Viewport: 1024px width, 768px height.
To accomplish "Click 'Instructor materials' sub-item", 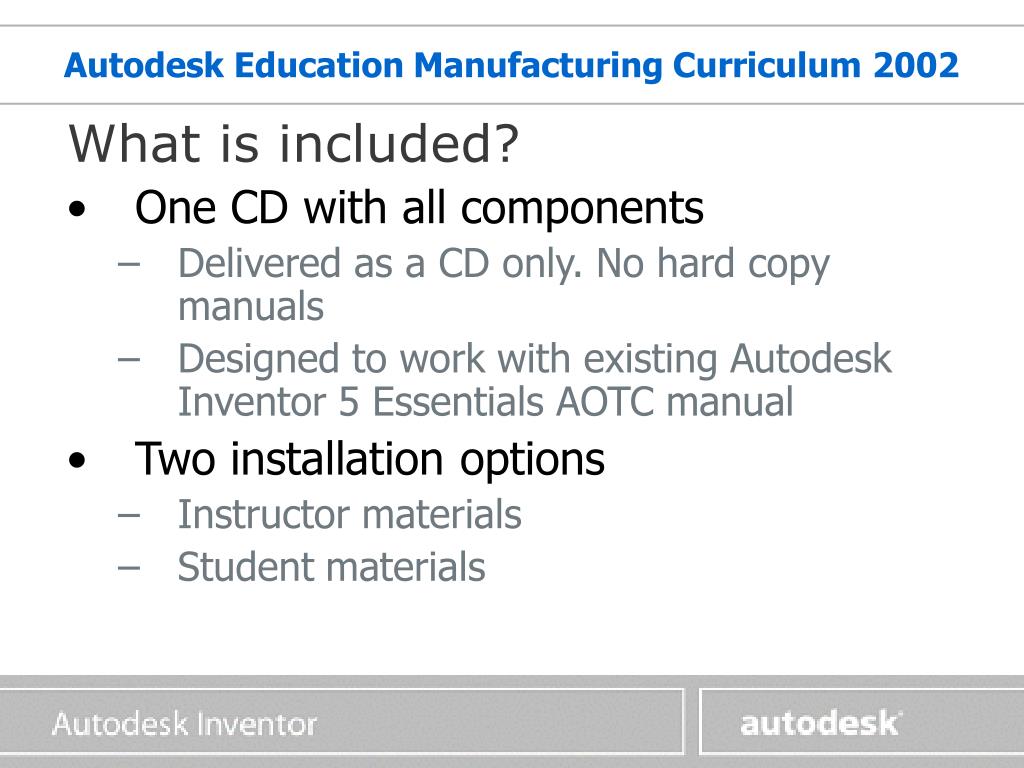I will [x=349, y=515].
